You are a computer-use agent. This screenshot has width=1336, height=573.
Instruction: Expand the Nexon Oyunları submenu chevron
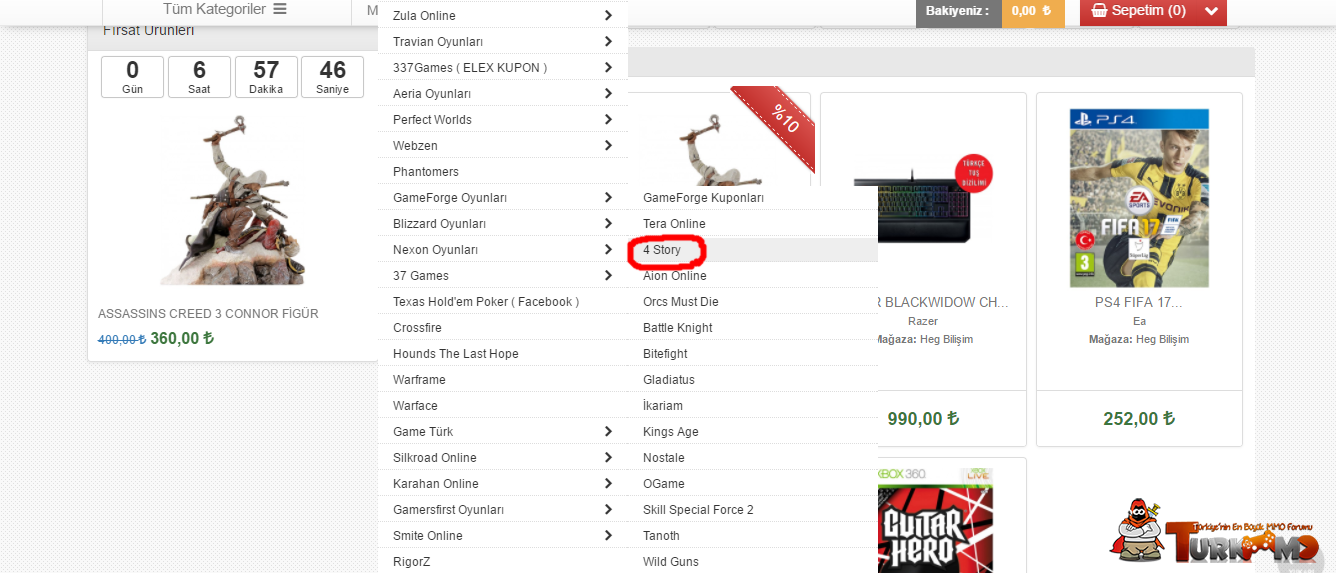tap(609, 249)
